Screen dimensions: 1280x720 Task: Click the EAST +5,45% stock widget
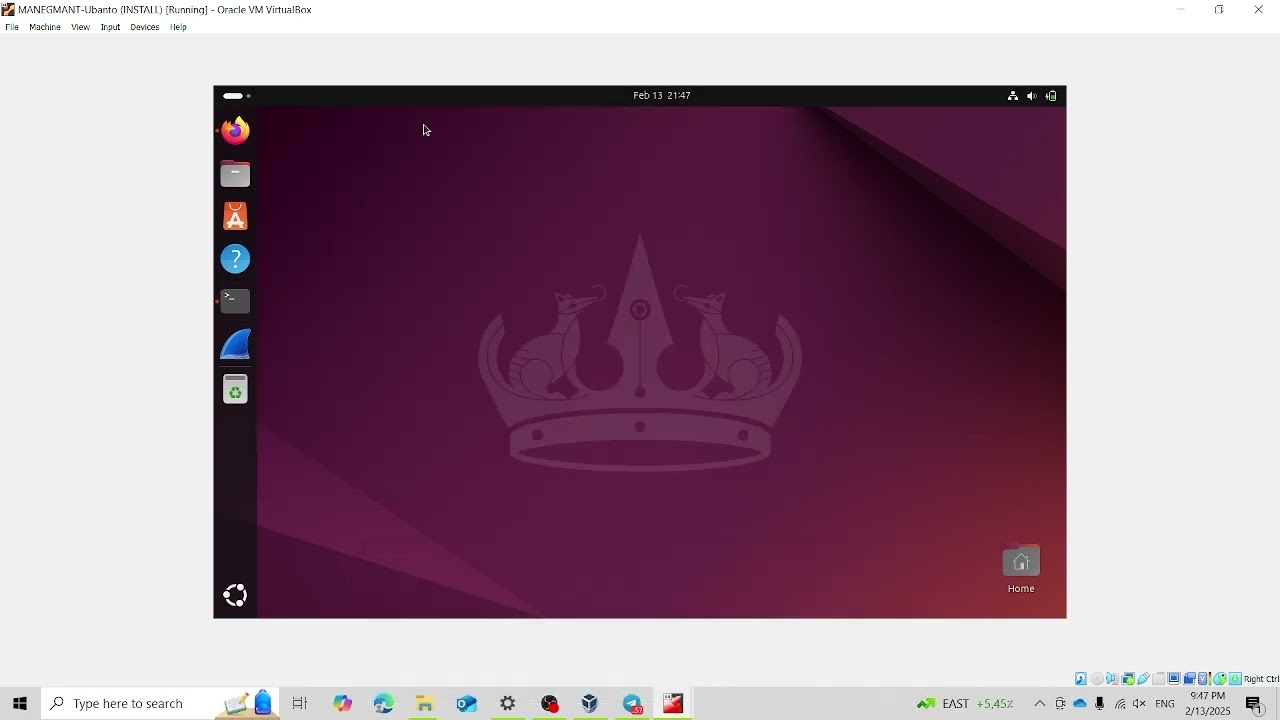[x=966, y=704]
